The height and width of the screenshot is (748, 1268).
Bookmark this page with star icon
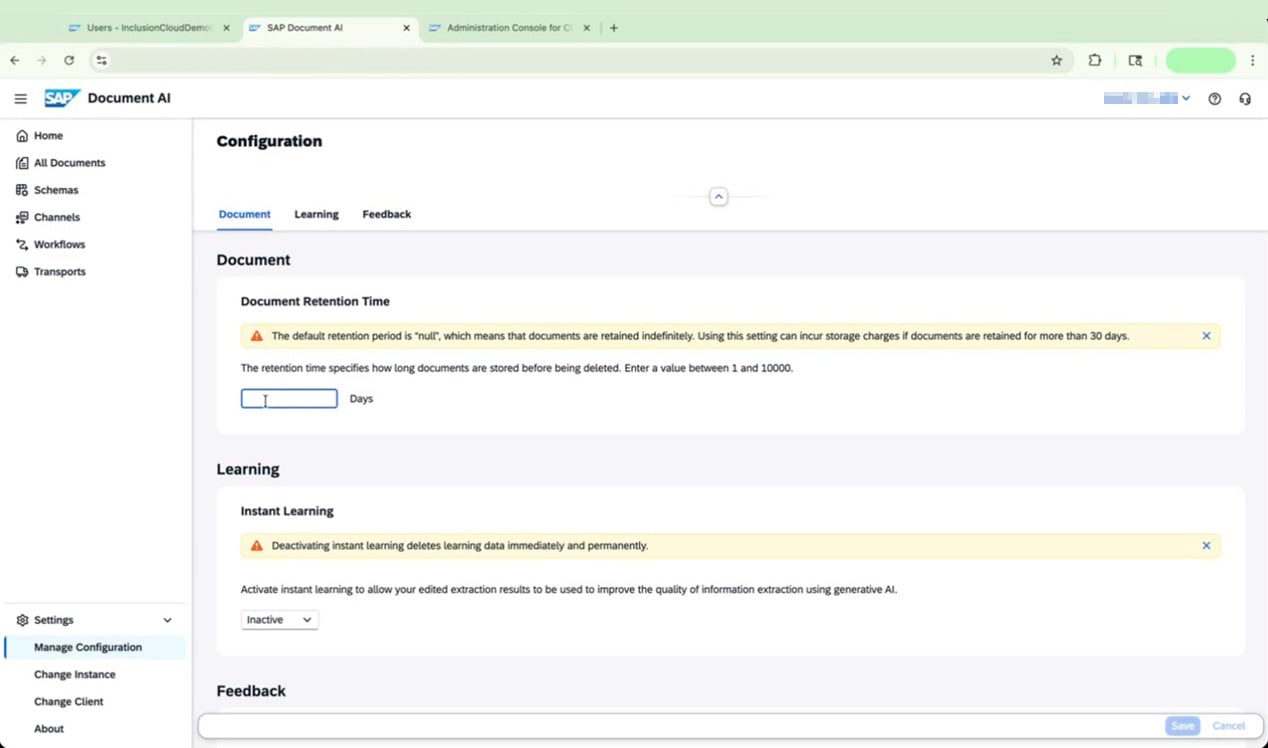1056,60
